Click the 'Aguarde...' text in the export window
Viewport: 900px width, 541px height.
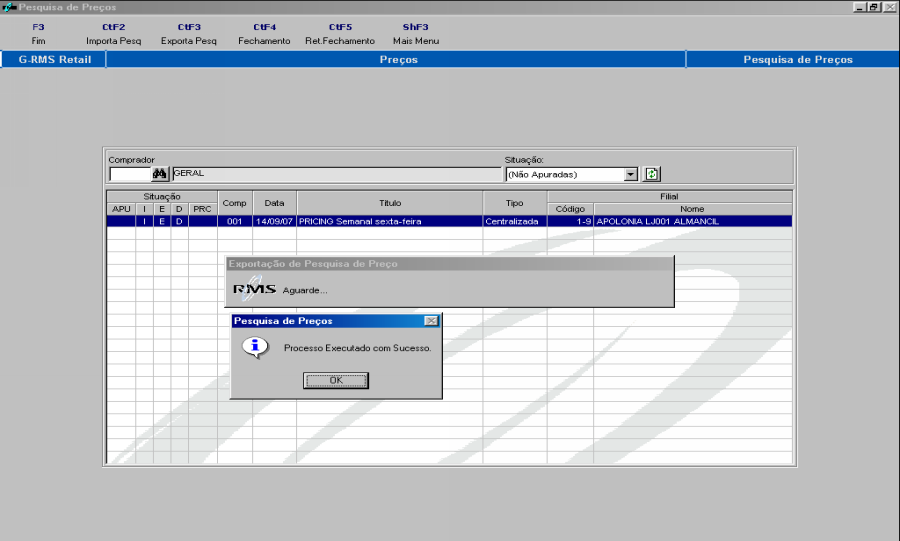[305, 290]
